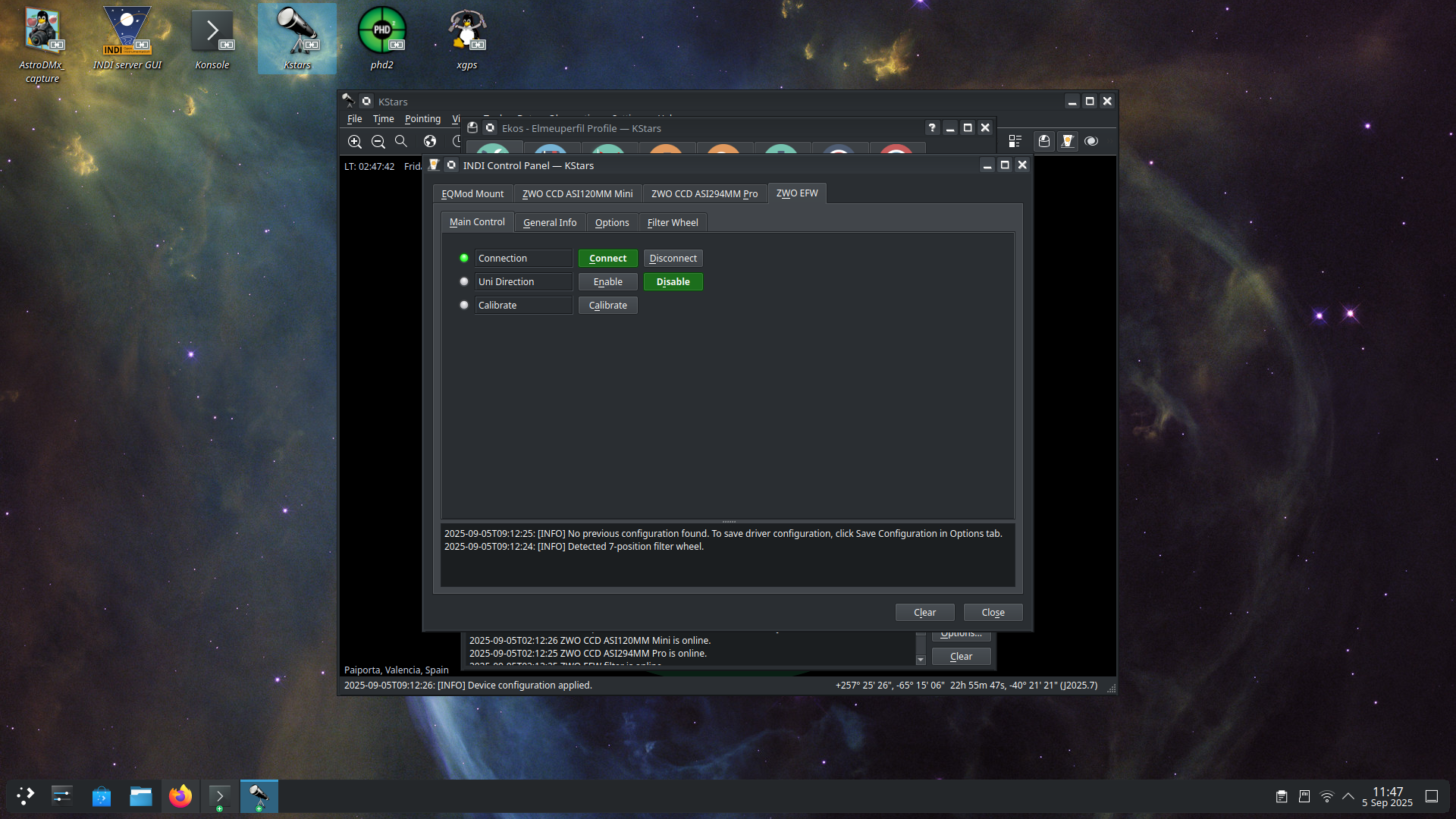Switch to the ZWO CCD ASI120MM Mini tab

click(577, 193)
